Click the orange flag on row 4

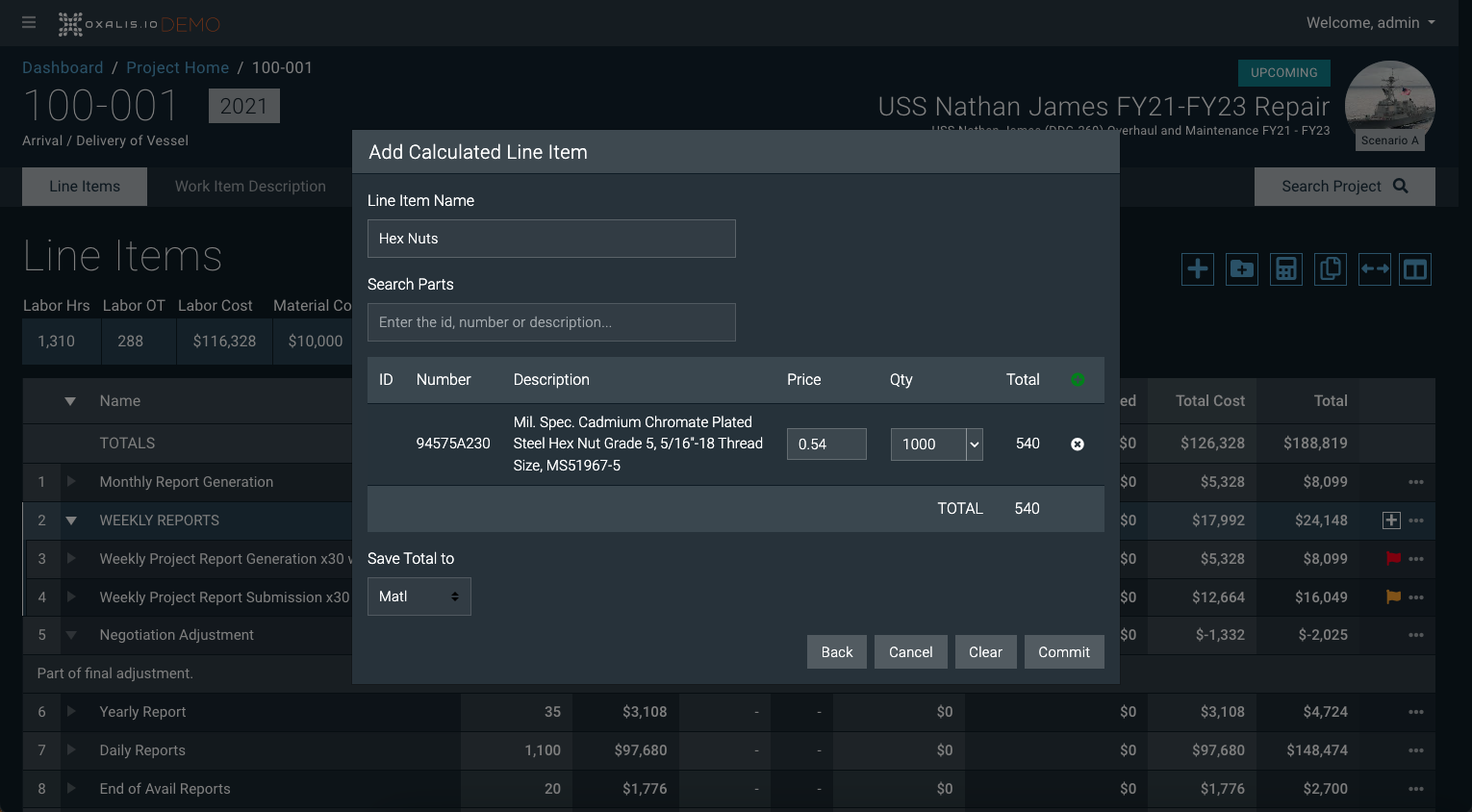pyautogui.click(x=1392, y=597)
